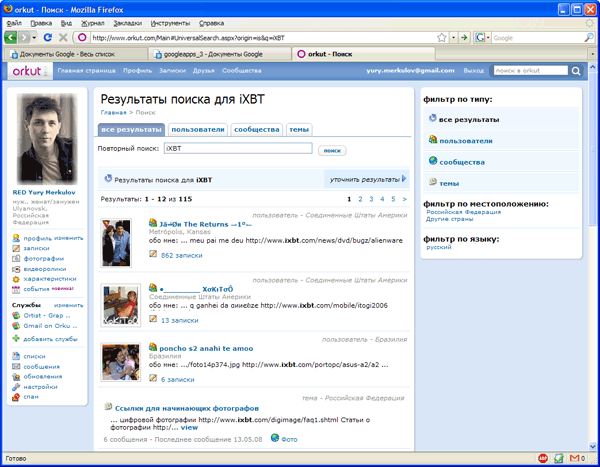Click Повторный поиск text field
This screenshot has width=600, height=467.
238,148
